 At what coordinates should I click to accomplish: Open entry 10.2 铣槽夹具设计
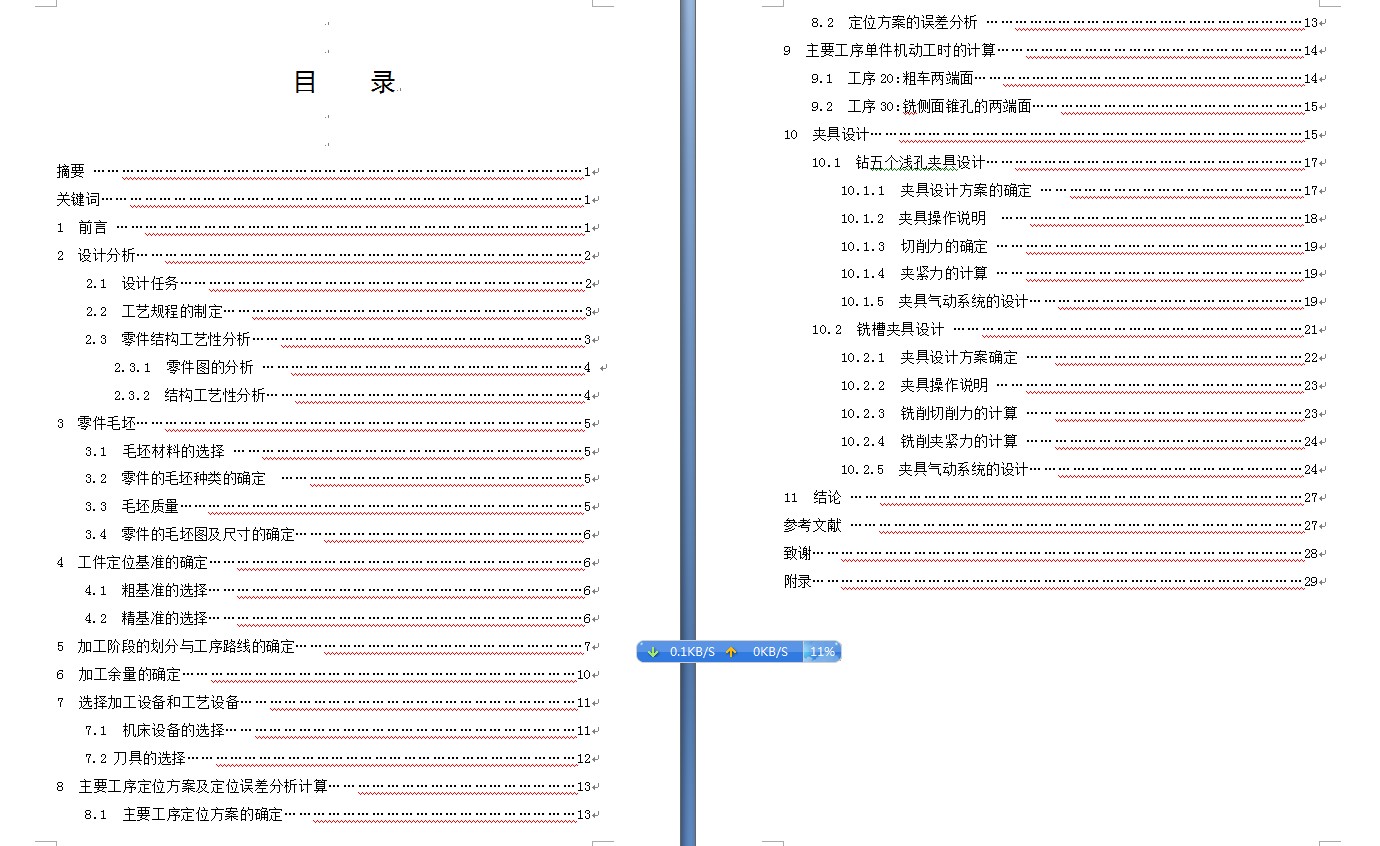1065,329
